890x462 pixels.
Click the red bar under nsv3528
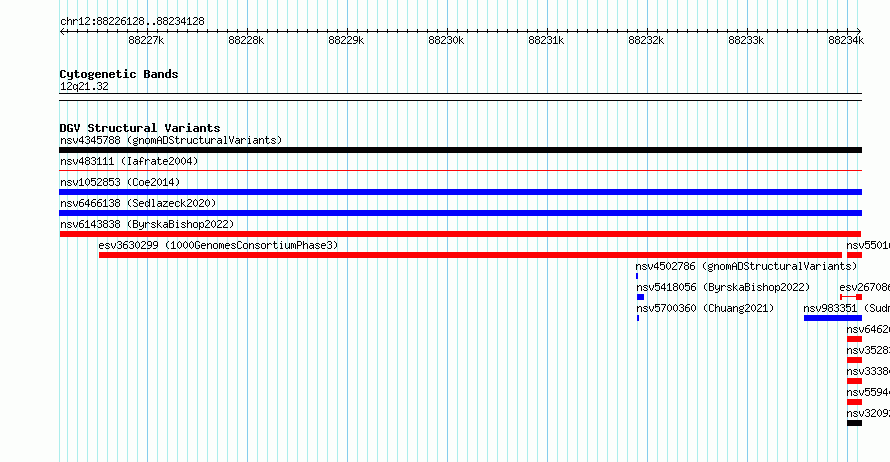(x=854, y=360)
